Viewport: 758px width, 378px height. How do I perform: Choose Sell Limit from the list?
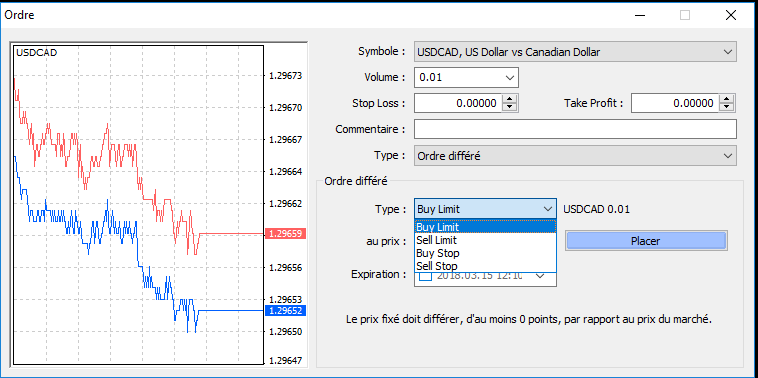click(x=485, y=240)
